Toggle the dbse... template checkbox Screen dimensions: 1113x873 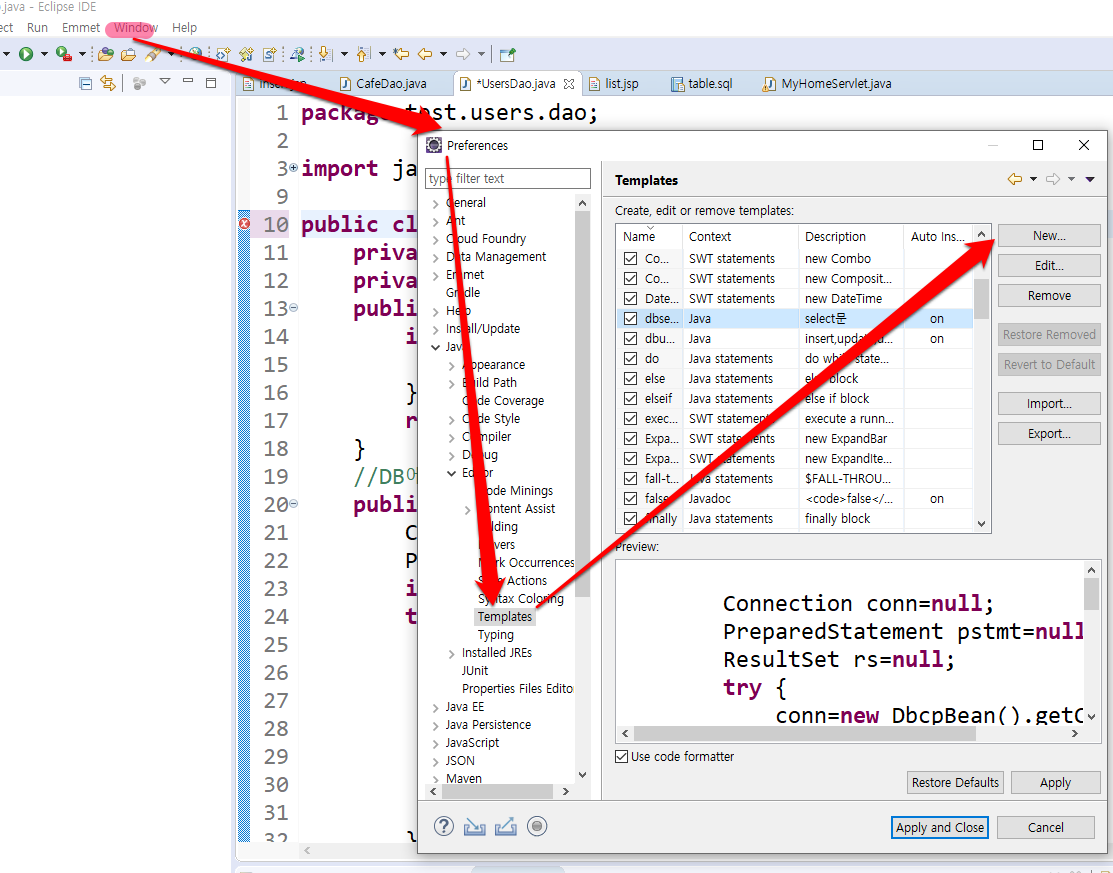(x=630, y=319)
